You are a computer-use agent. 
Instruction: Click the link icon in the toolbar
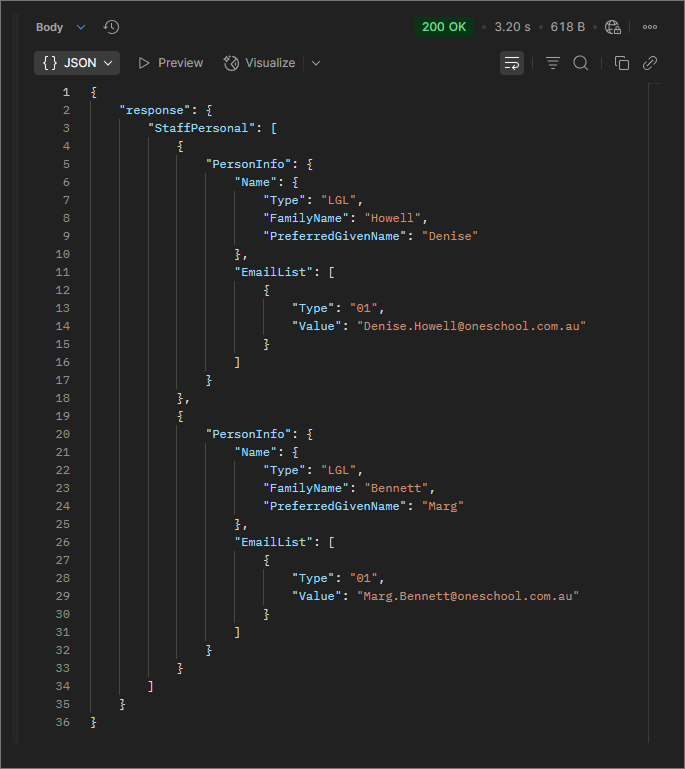pos(650,63)
